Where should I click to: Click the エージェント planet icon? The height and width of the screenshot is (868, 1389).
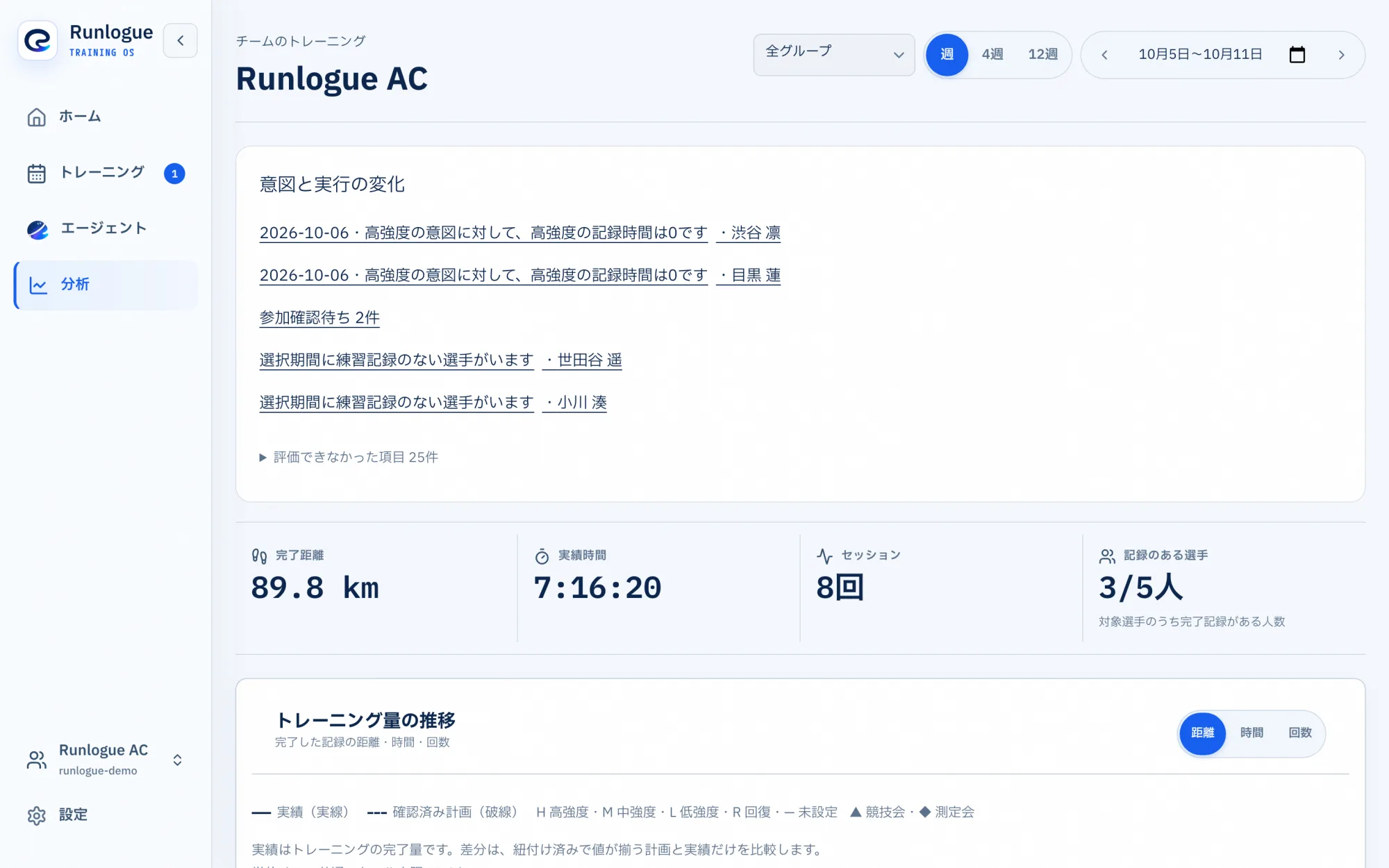click(38, 229)
